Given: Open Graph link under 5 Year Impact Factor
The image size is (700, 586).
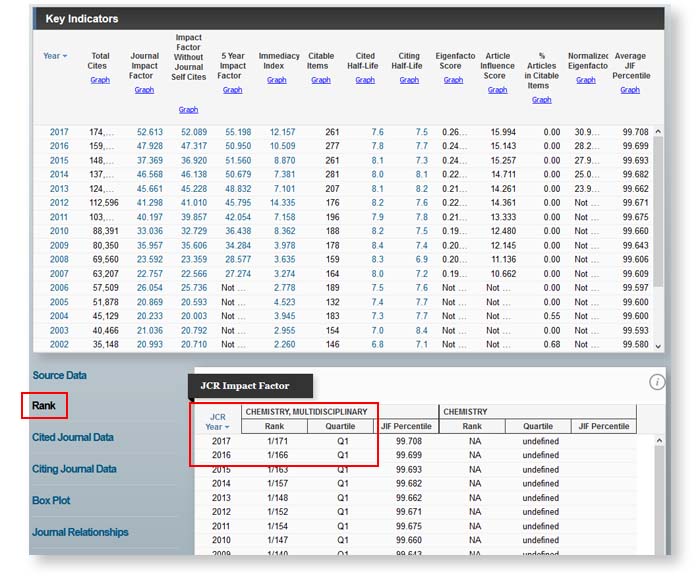Looking at the screenshot, I should 232,90.
